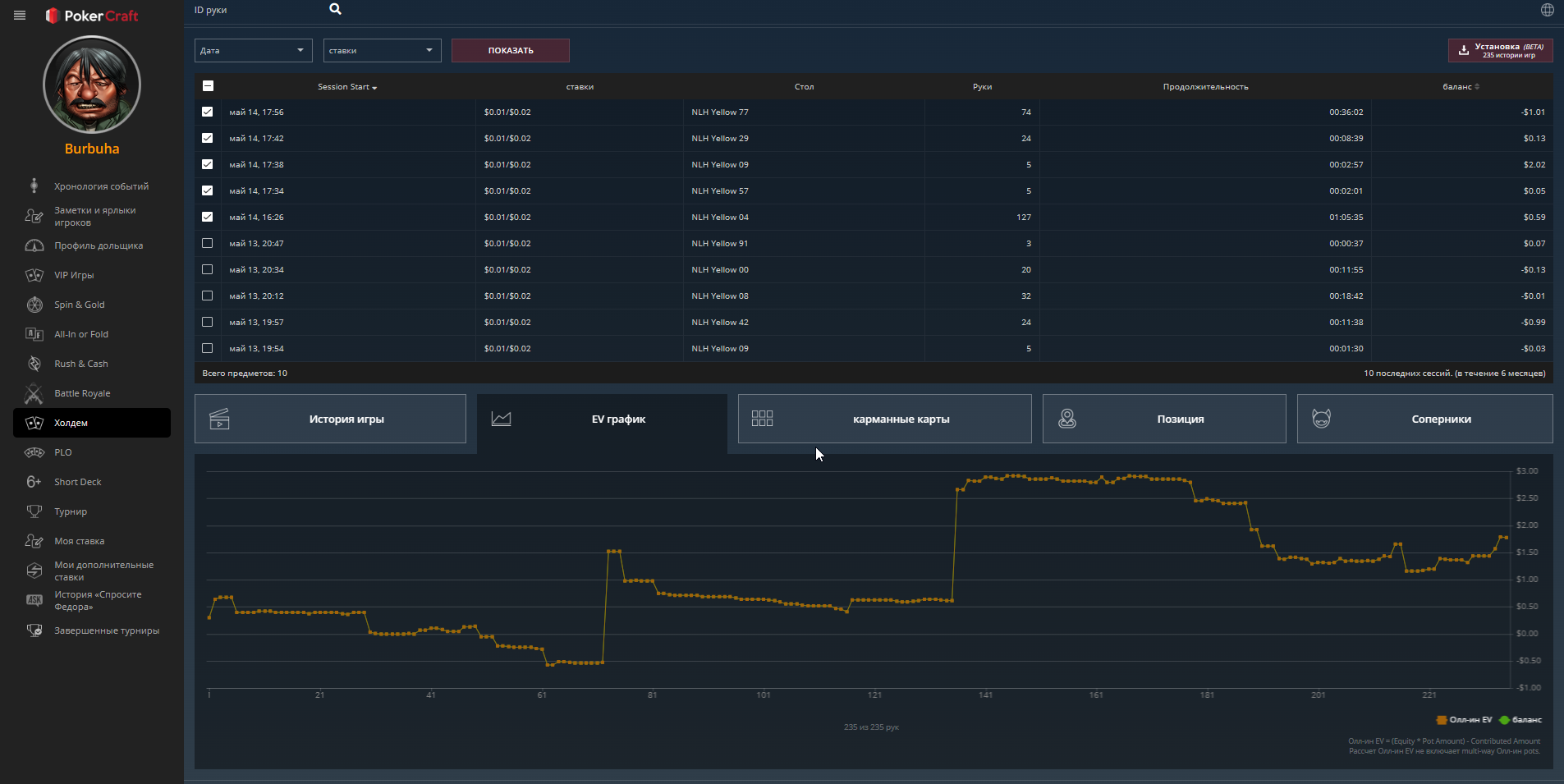Open the Дата dropdown

click(254, 50)
